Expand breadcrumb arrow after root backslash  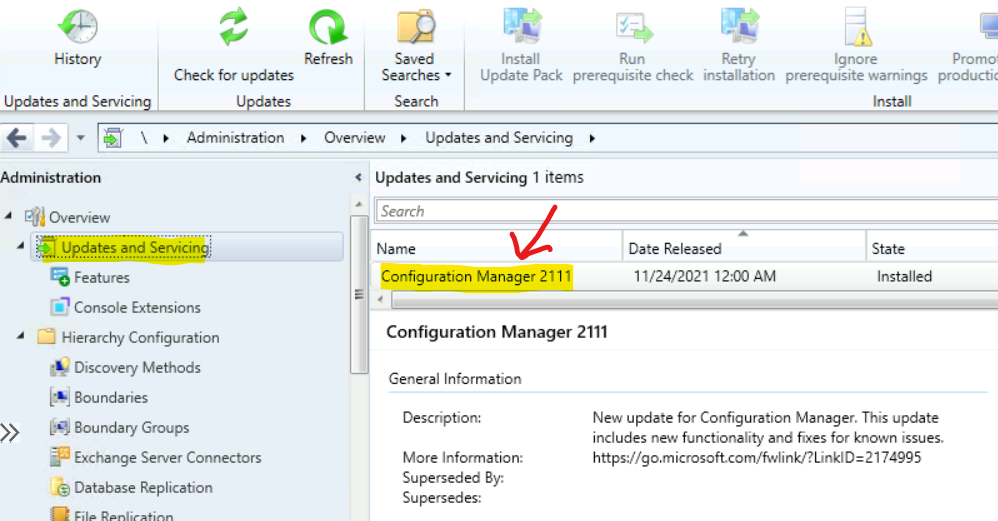[166, 138]
